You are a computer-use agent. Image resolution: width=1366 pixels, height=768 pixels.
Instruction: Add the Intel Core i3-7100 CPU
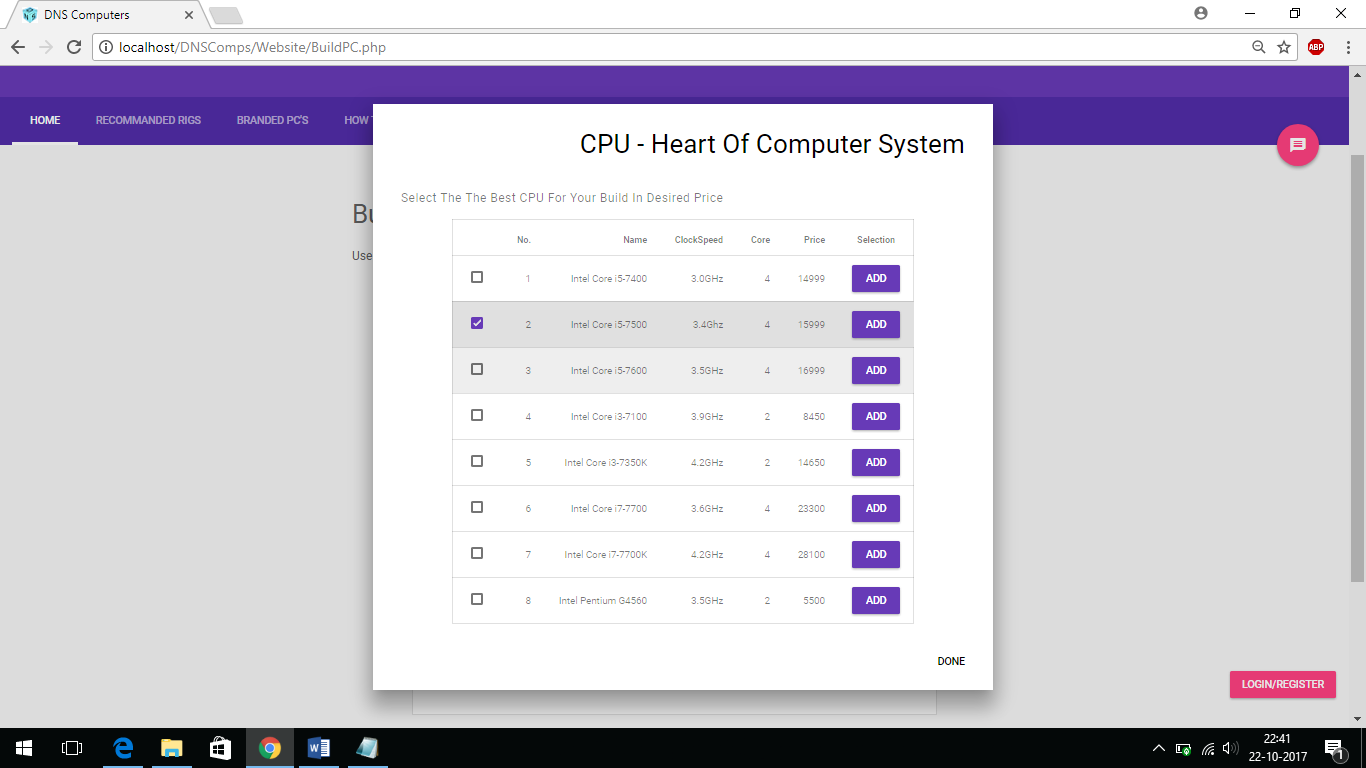876,417
